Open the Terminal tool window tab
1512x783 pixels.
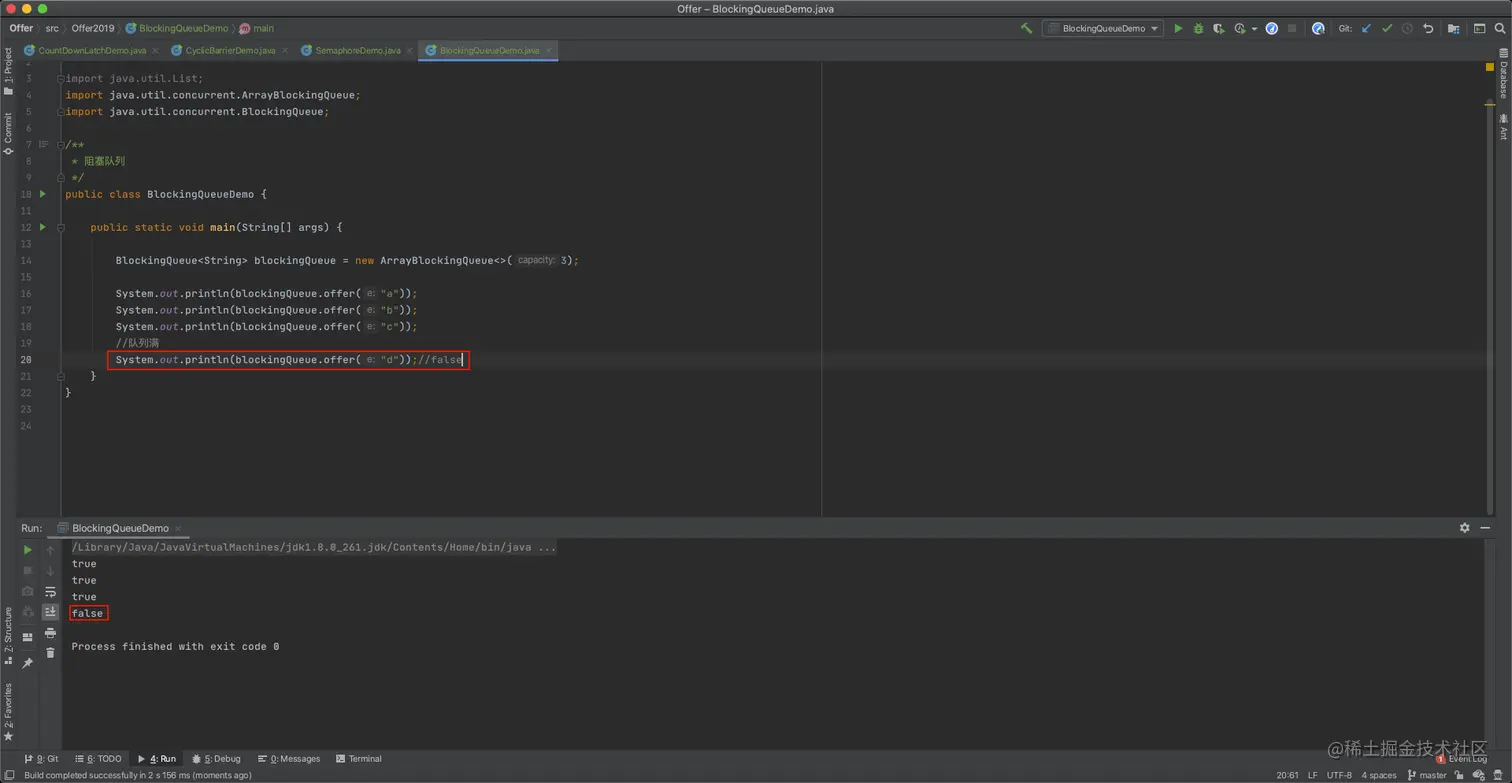[x=359, y=759]
